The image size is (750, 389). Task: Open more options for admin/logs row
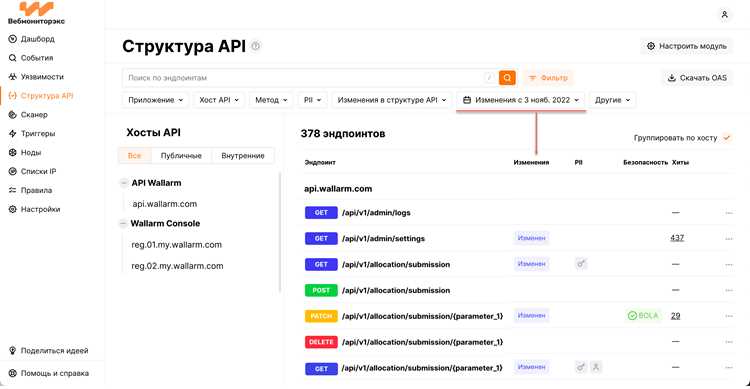pos(729,213)
